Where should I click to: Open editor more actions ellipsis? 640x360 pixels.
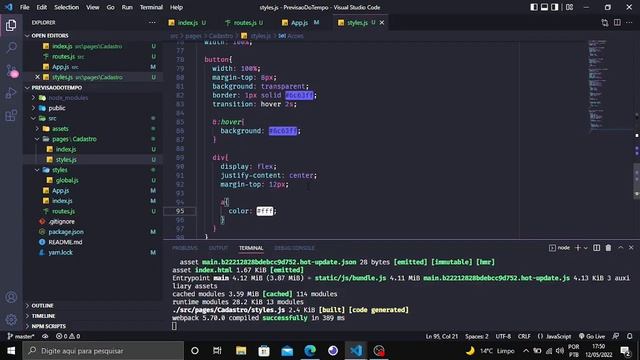[x=629, y=22]
